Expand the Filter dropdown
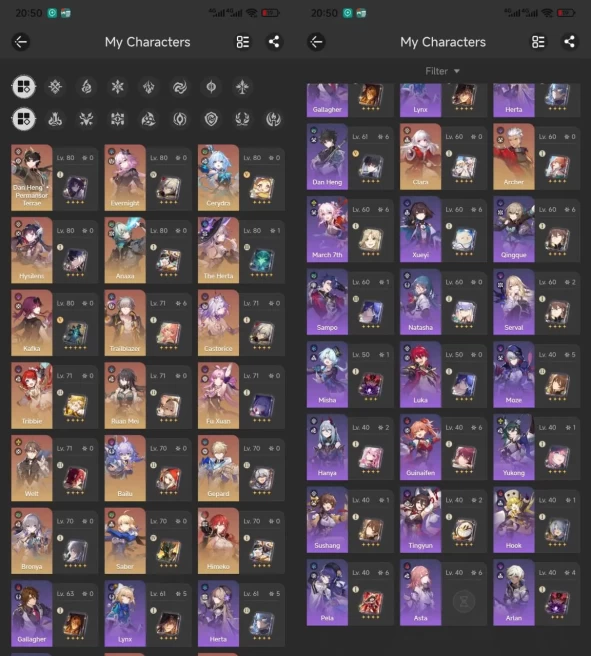591x656 pixels. [443, 71]
